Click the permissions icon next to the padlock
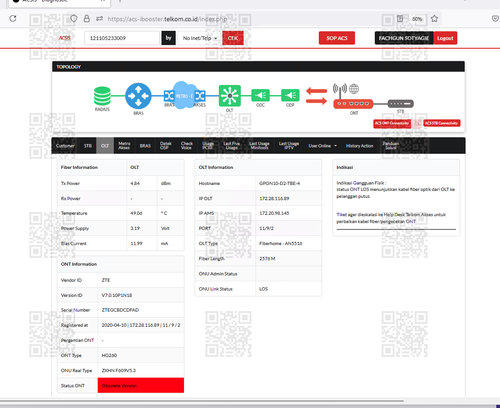 [99, 19]
